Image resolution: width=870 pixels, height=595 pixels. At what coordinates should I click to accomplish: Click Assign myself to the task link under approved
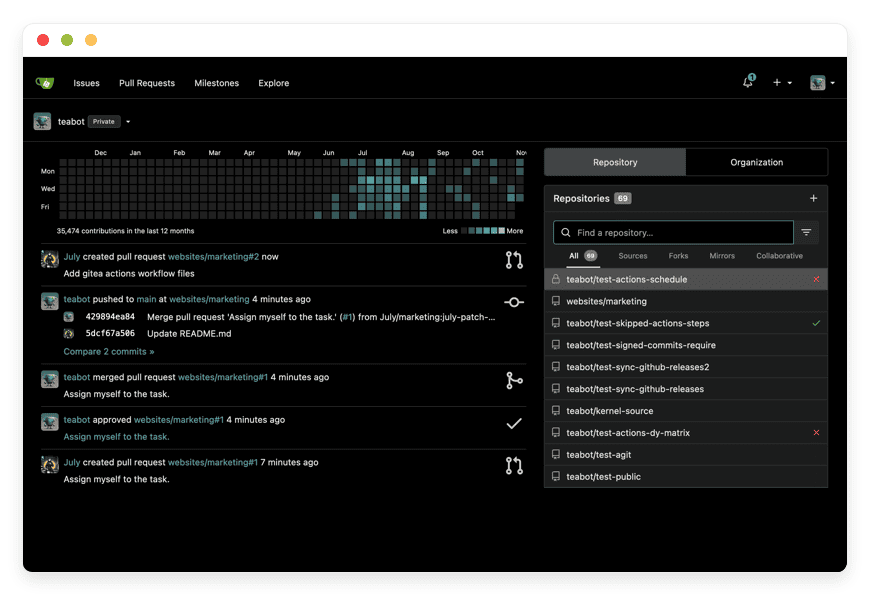(x=117, y=436)
